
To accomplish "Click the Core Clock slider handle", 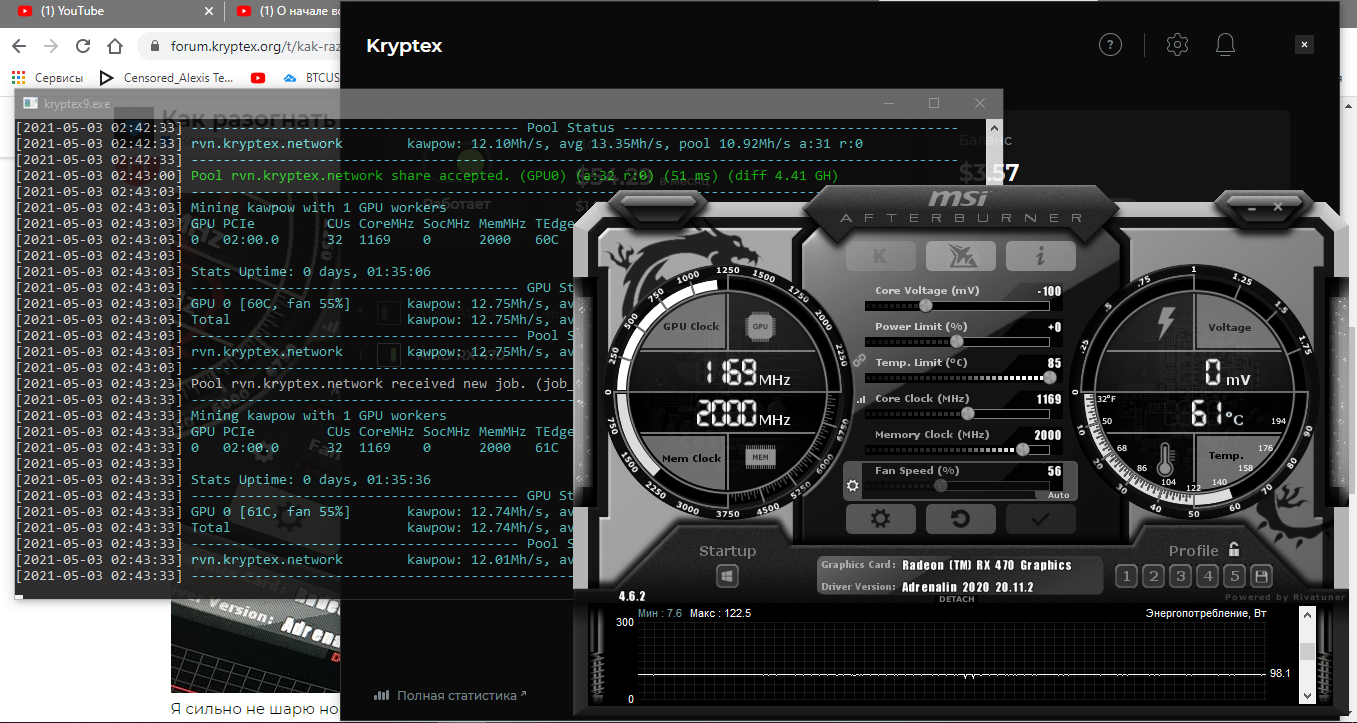I will point(967,413).
